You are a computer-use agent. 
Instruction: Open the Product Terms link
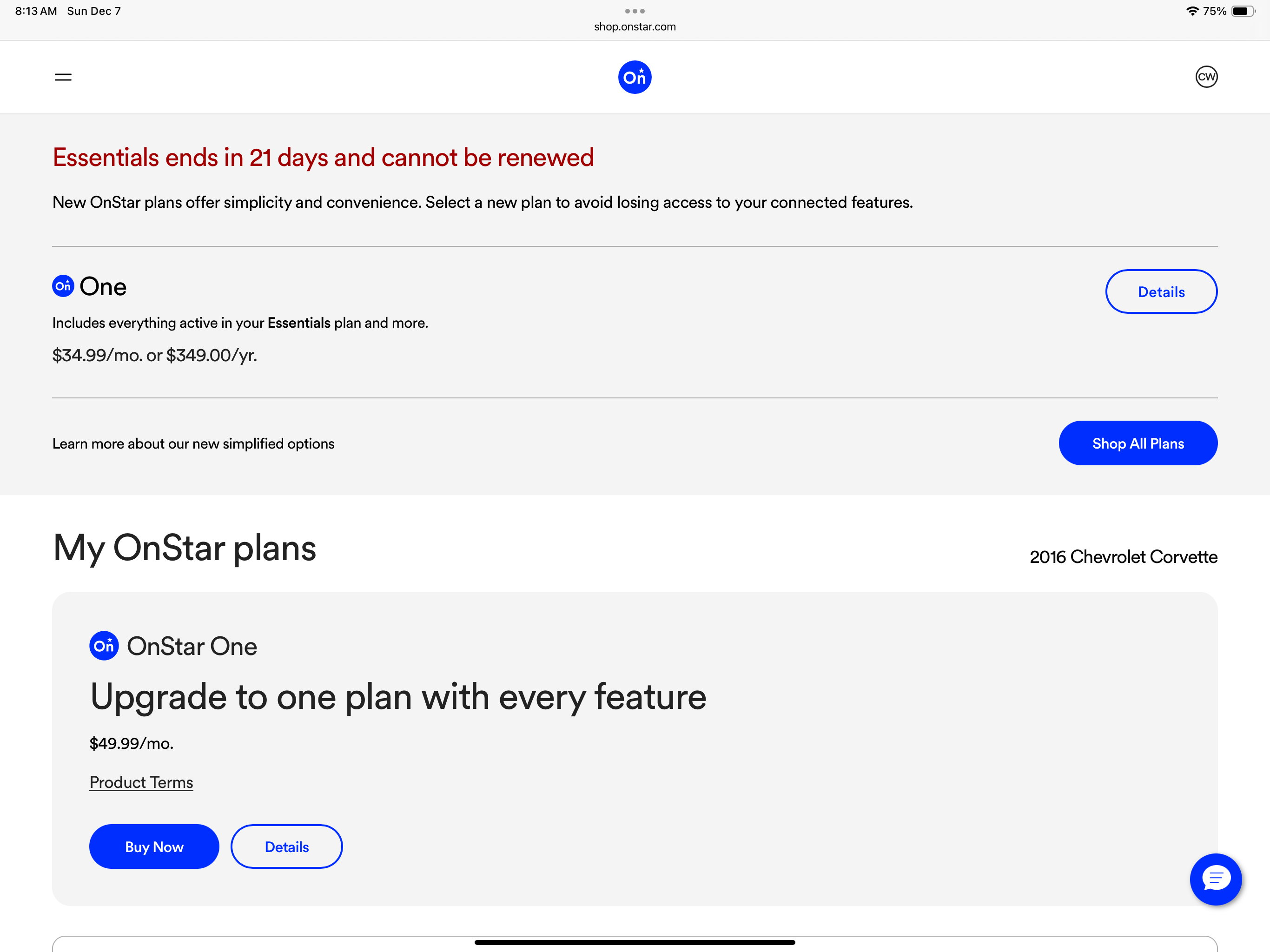click(x=141, y=782)
